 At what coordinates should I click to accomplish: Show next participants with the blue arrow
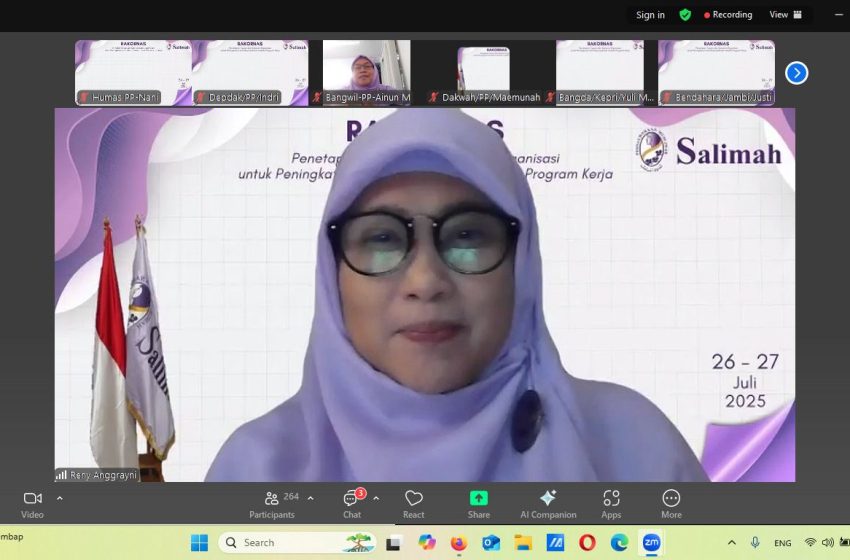click(x=796, y=73)
